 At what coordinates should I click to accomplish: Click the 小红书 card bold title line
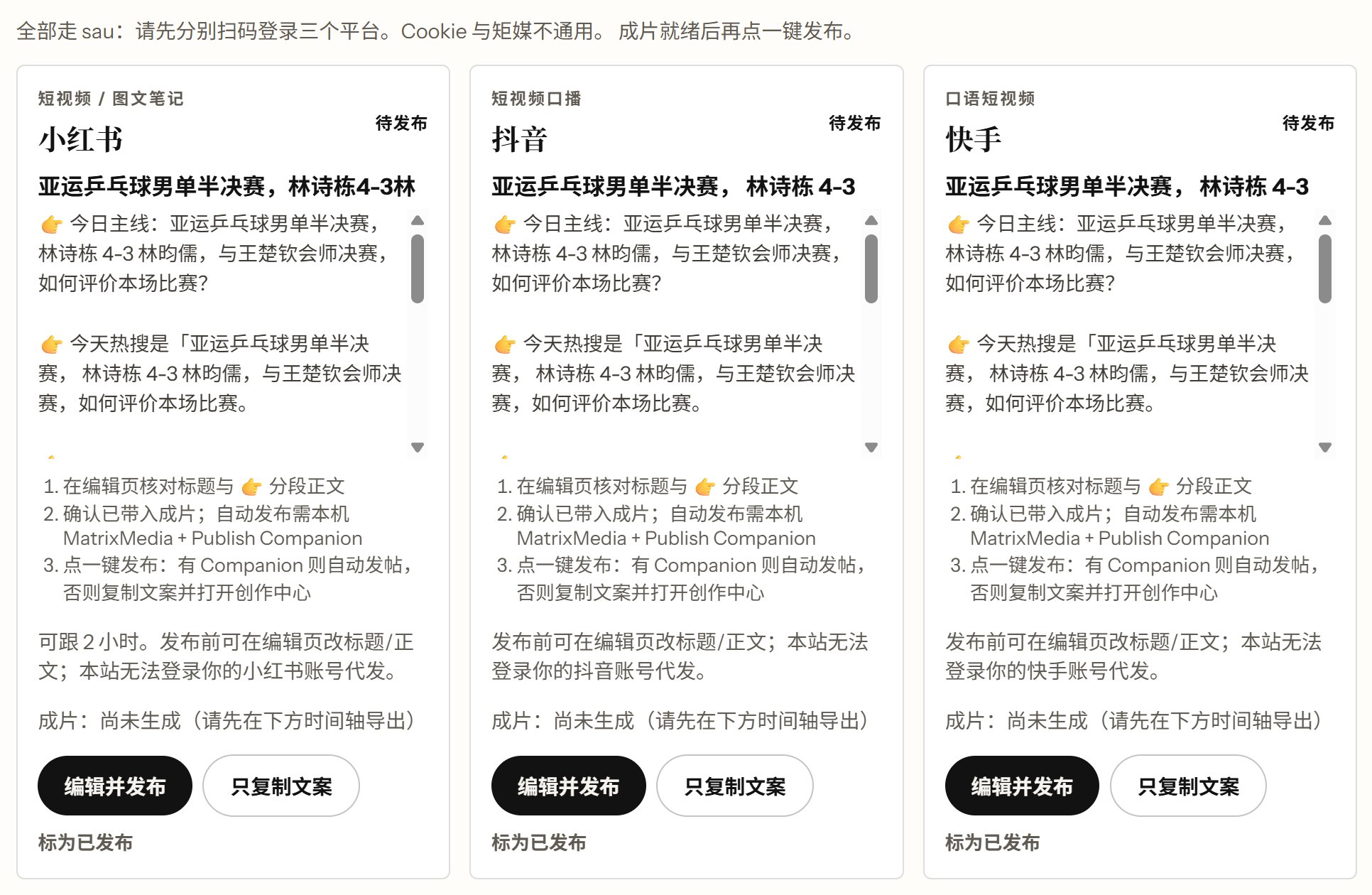227,186
